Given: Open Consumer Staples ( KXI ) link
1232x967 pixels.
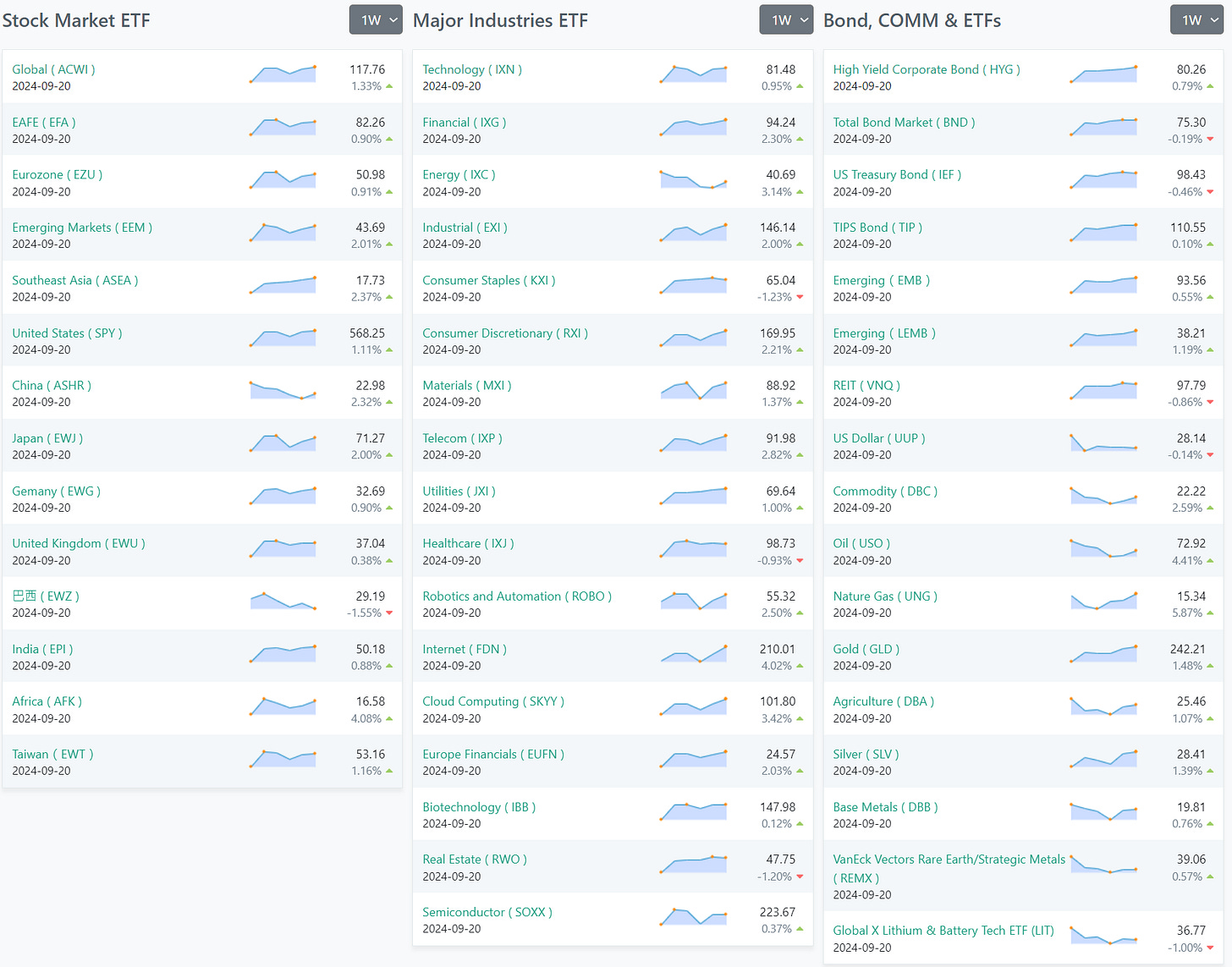Looking at the screenshot, I should coord(489,280).
